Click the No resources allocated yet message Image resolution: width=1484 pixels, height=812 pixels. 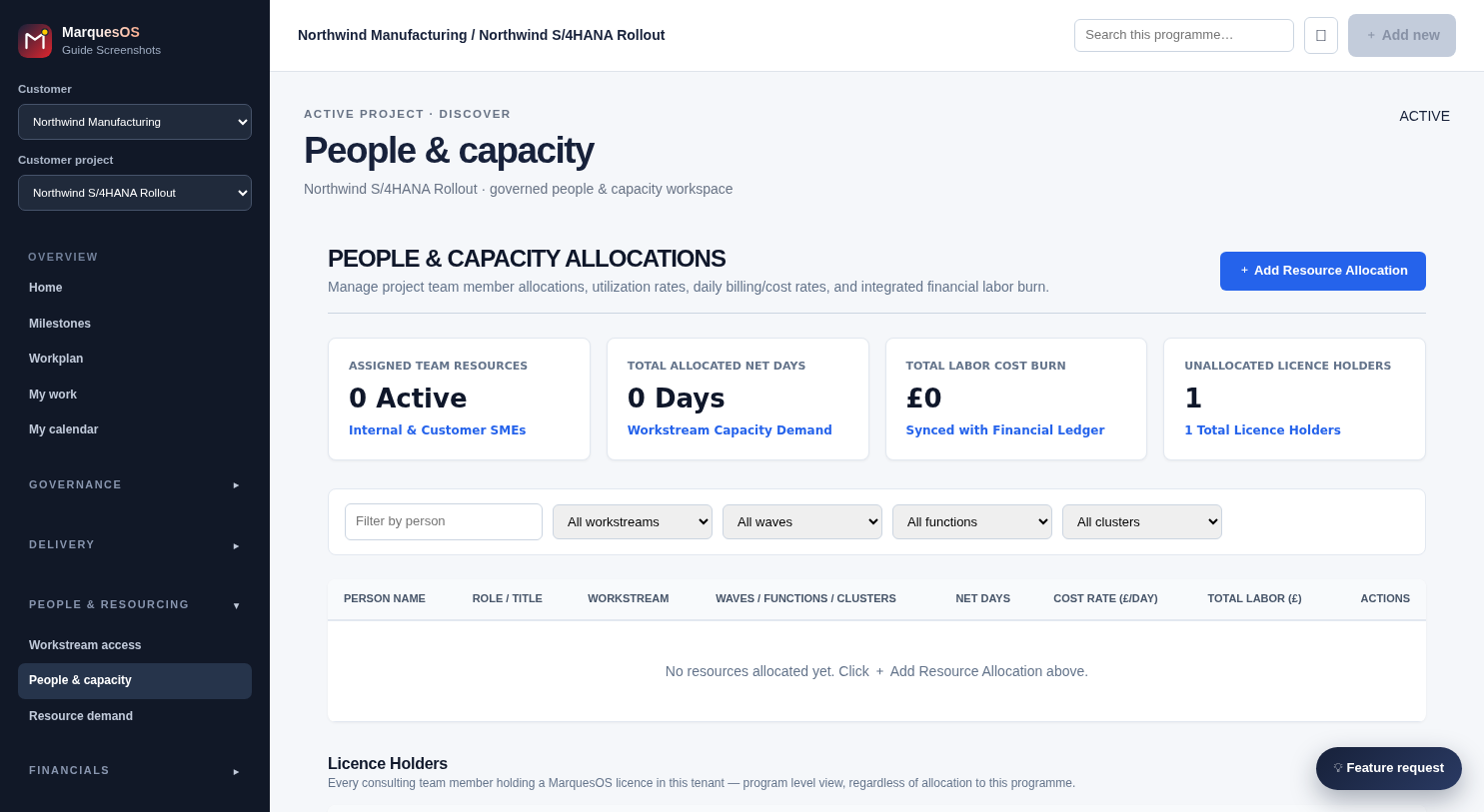(x=876, y=671)
